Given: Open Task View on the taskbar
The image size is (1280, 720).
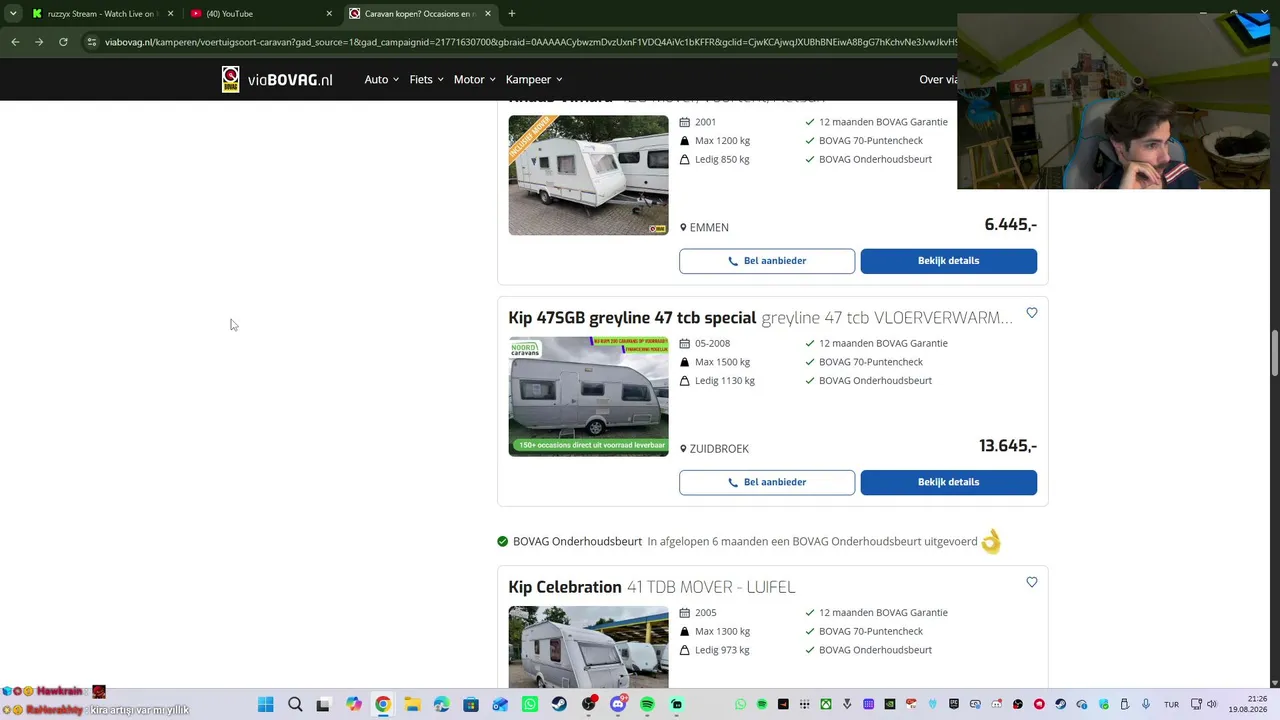Looking at the screenshot, I should tap(323, 704).
